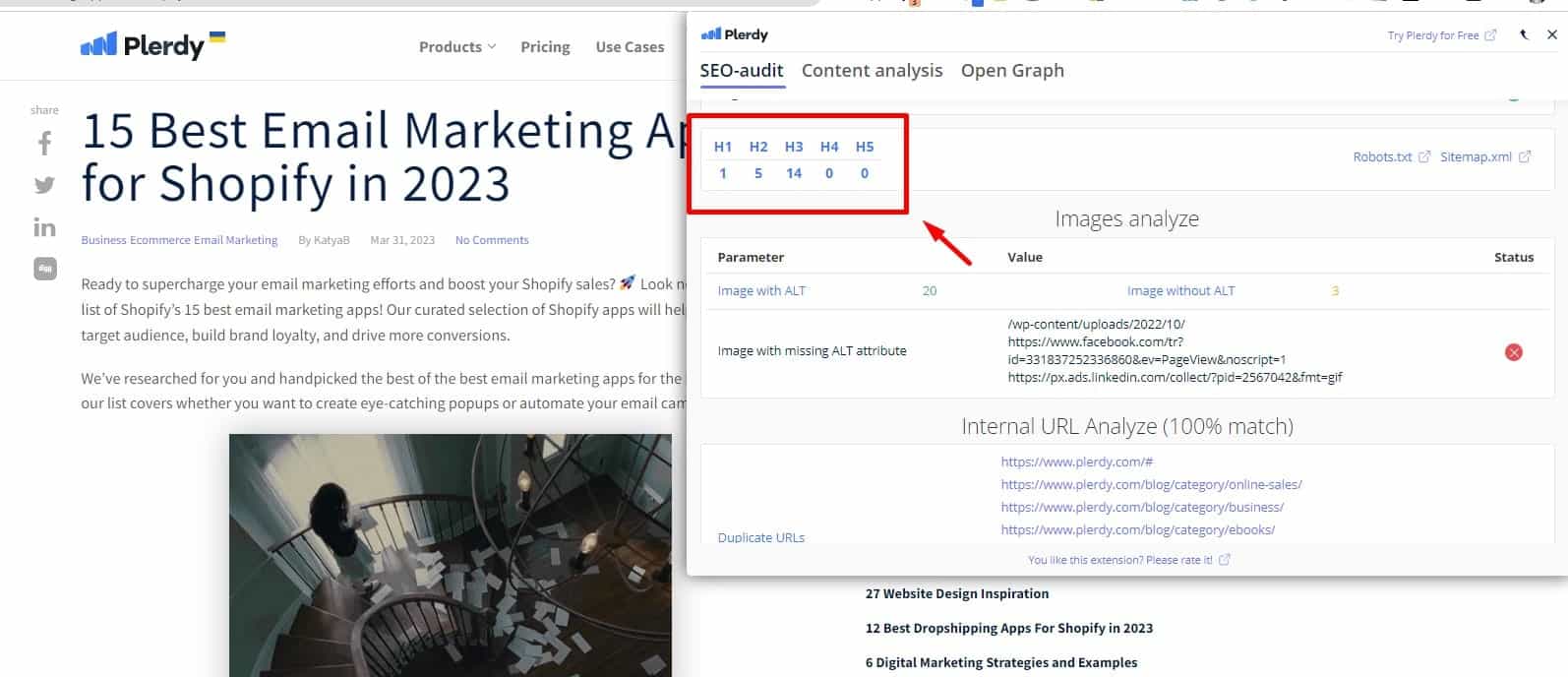Viewport: 1568px width, 677px height.
Task: Open the Pricing page
Action: pos(545,47)
